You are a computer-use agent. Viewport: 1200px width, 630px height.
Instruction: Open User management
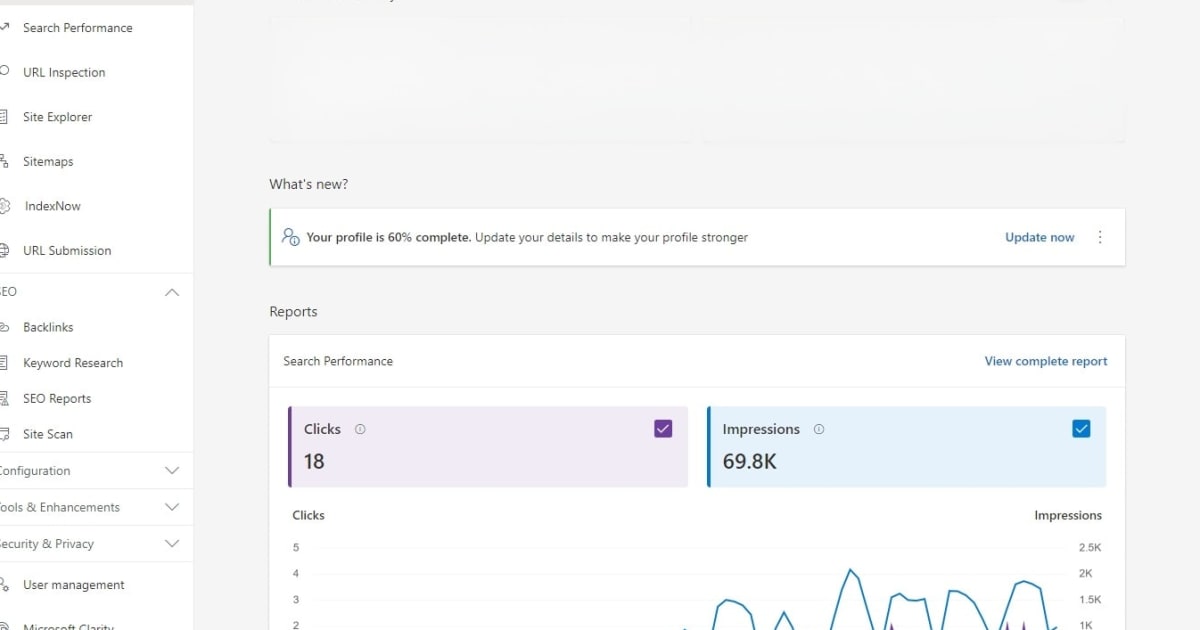73,584
